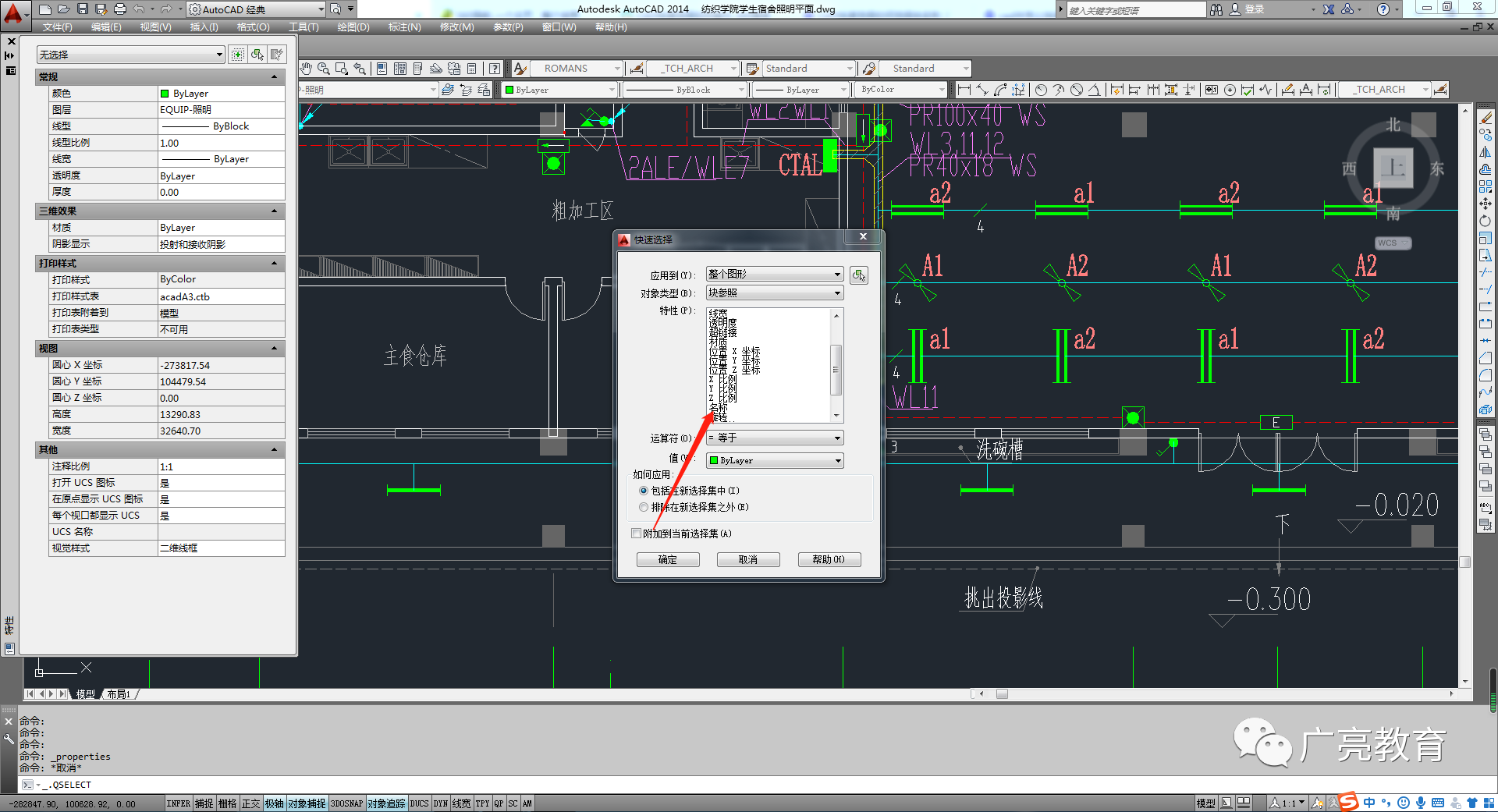Open the 对象类型 块参照 dropdown
Image resolution: width=1498 pixels, height=812 pixels.
pos(775,293)
